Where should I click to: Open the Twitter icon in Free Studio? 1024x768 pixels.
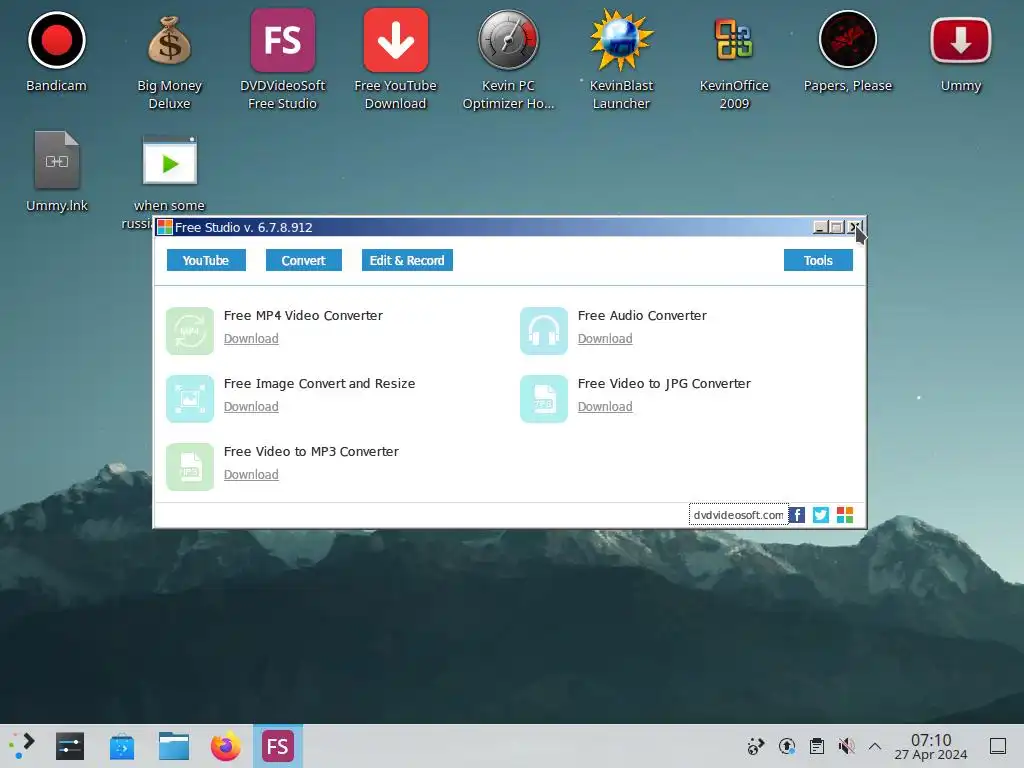[821, 515]
